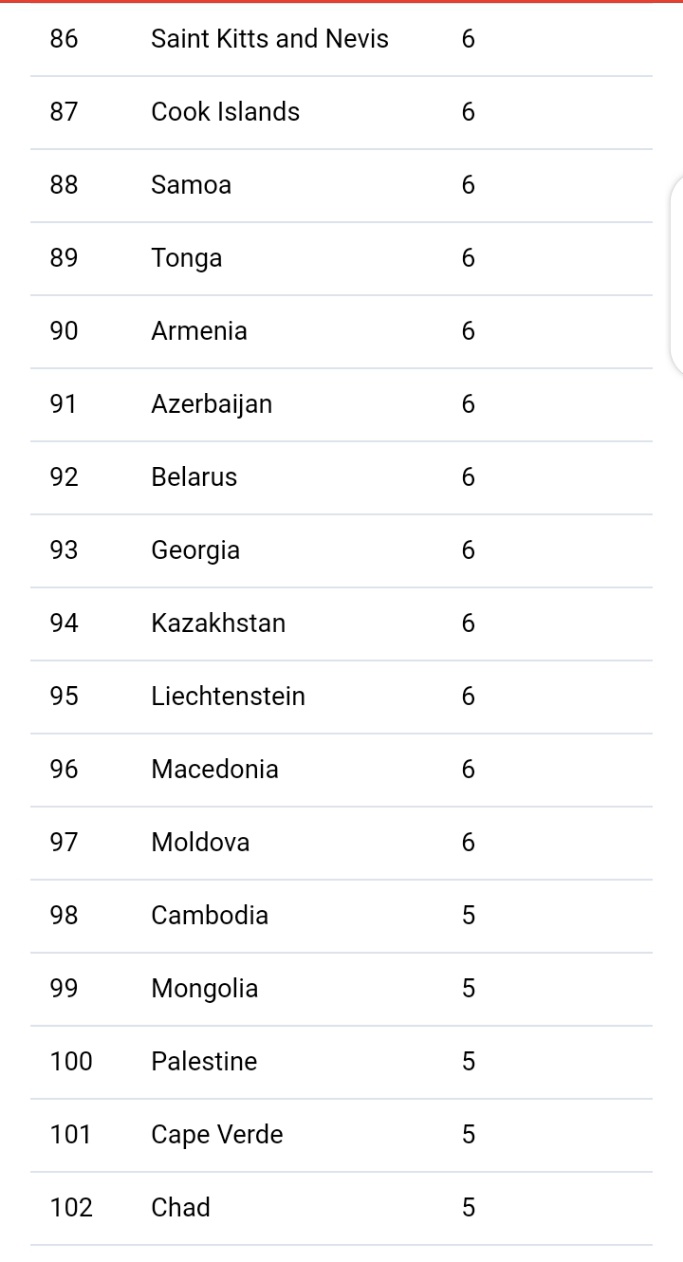Tap the Samoa country name
Image resolution: width=683 pixels, height=1262 pixels.
pyautogui.click(x=191, y=185)
